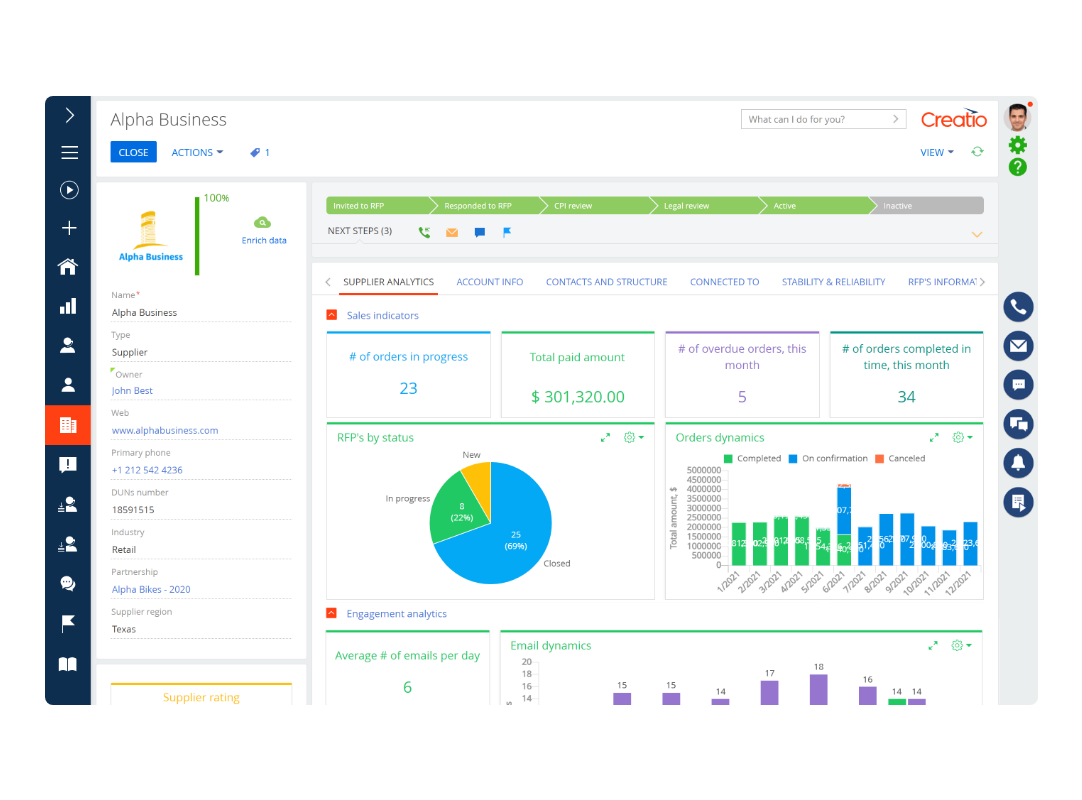
Task: Click the green settings gear icon
Action: click(1018, 145)
